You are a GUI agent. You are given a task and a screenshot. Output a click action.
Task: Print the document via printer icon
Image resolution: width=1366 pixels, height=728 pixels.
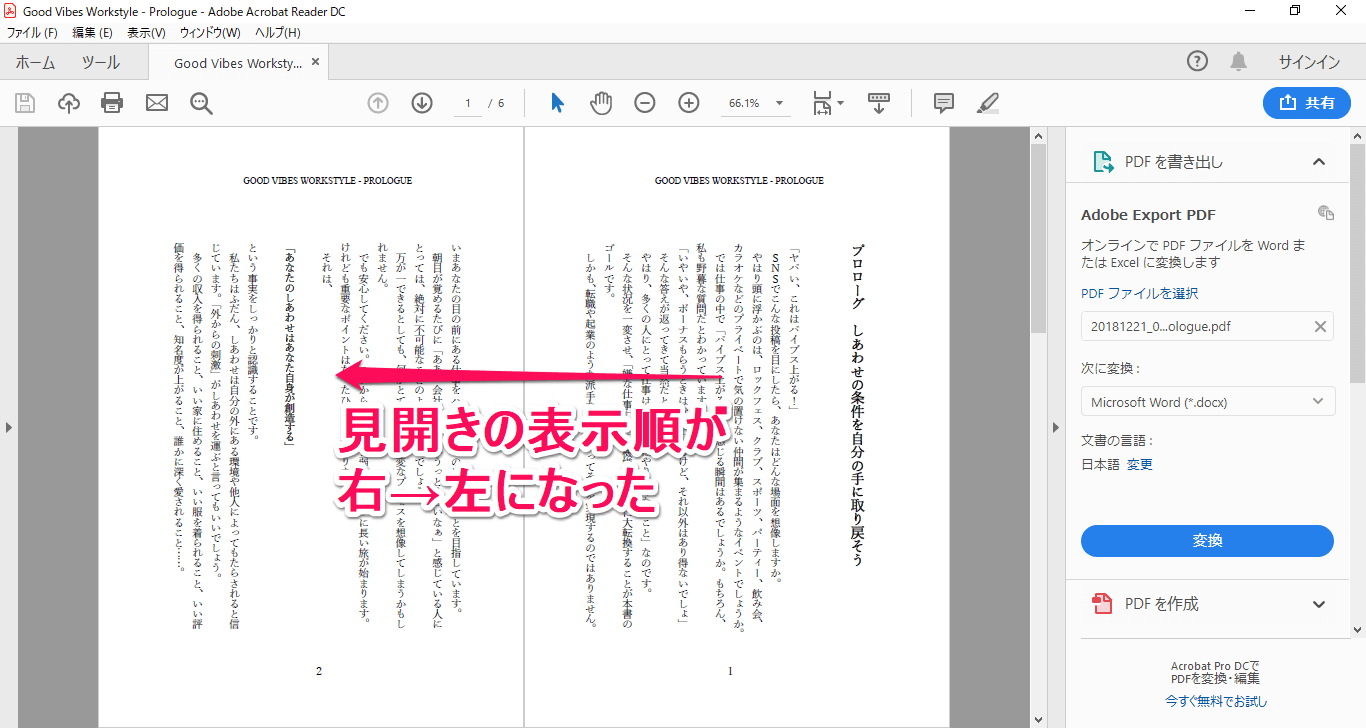coord(112,103)
